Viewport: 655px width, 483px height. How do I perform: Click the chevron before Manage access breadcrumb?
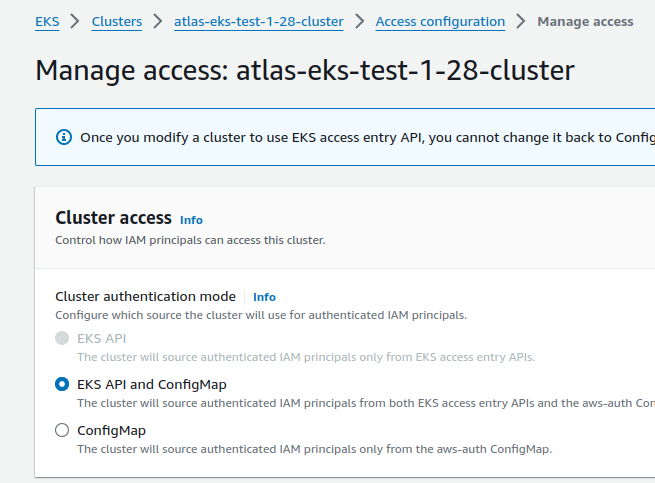(521, 21)
